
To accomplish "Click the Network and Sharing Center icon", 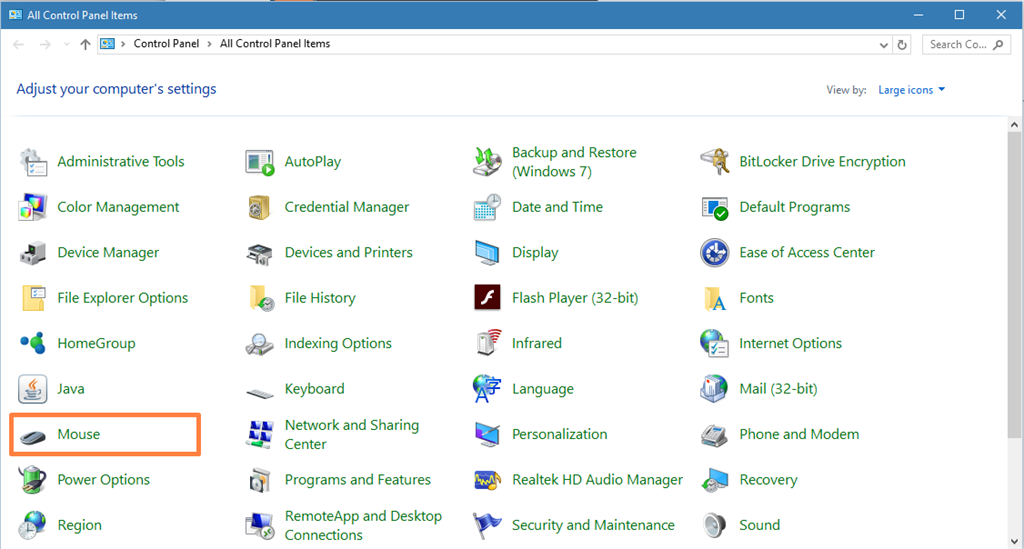I will (x=260, y=435).
